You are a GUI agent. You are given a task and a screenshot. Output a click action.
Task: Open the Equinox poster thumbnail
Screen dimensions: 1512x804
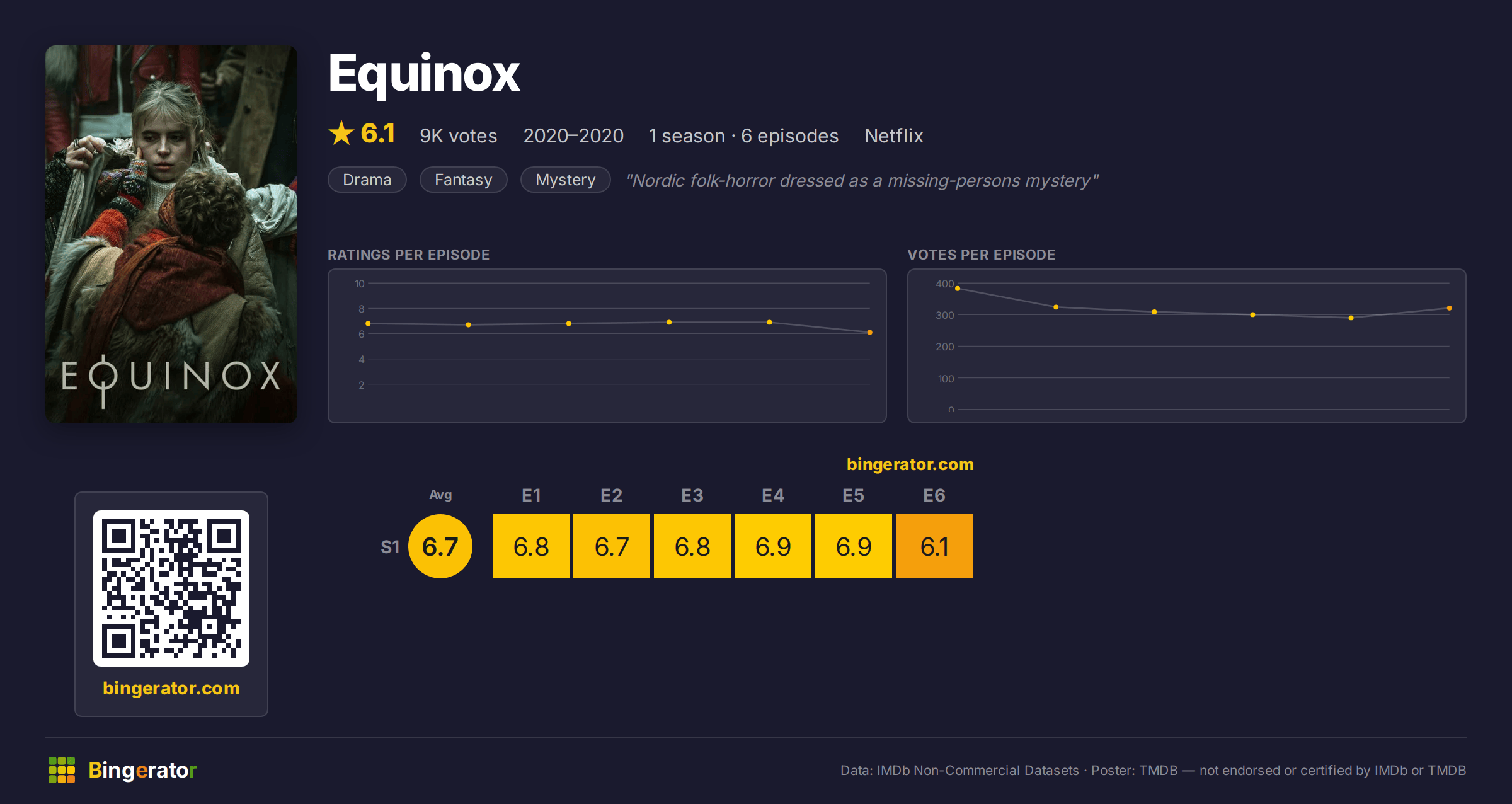point(171,234)
